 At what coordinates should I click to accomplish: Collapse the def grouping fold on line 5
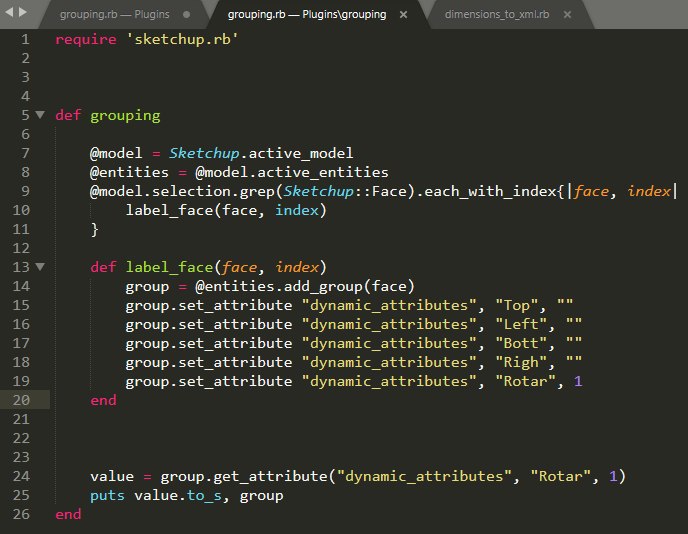[40, 115]
